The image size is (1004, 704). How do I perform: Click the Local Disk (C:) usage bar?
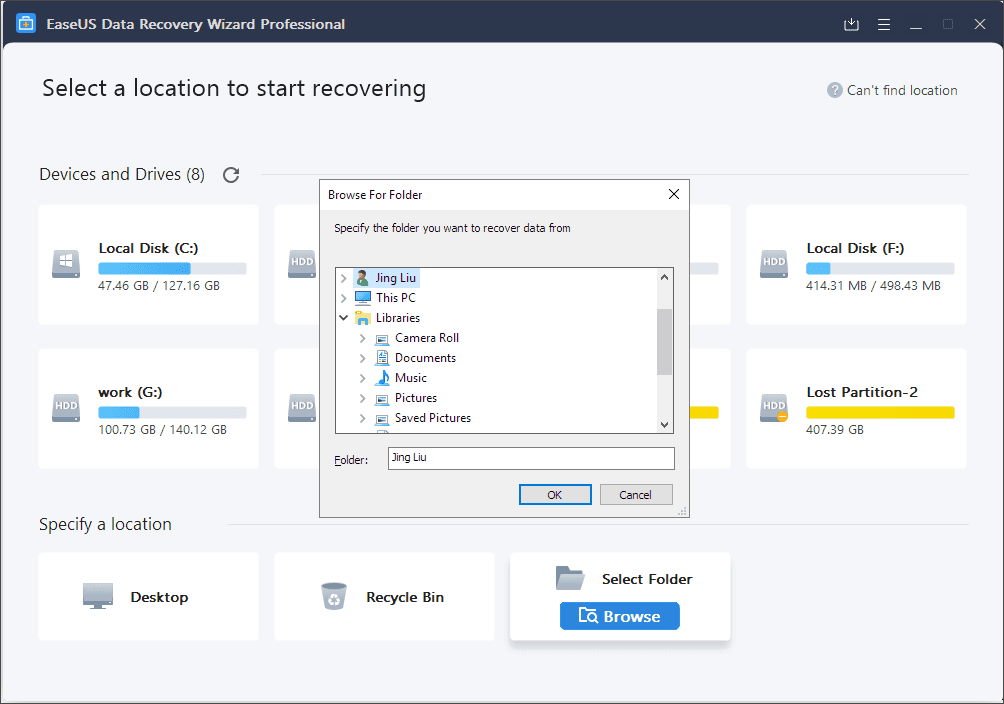point(172,268)
